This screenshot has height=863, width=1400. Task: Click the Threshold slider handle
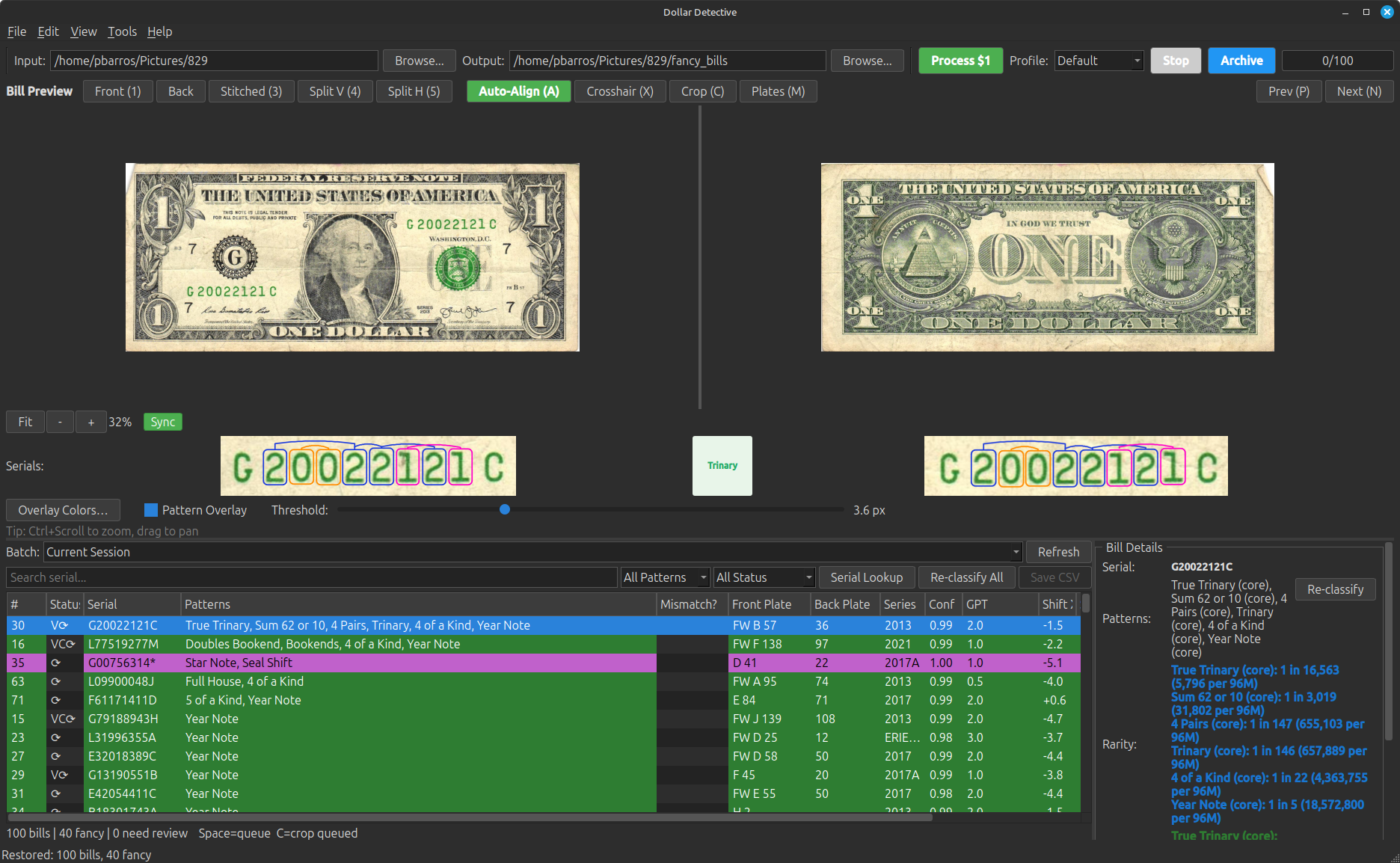pyautogui.click(x=505, y=509)
